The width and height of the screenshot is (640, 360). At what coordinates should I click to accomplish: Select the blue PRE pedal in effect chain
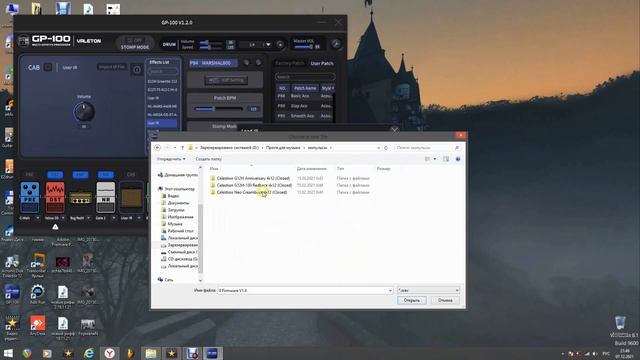tap(30, 197)
